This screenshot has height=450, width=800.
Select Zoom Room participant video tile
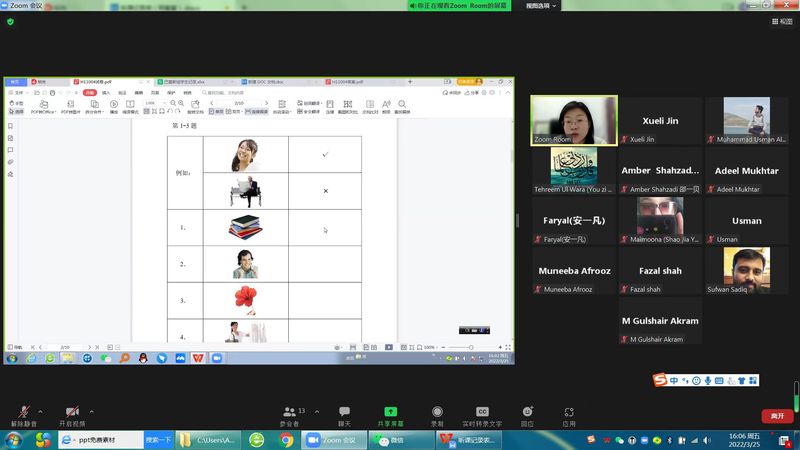pyautogui.click(x=574, y=120)
